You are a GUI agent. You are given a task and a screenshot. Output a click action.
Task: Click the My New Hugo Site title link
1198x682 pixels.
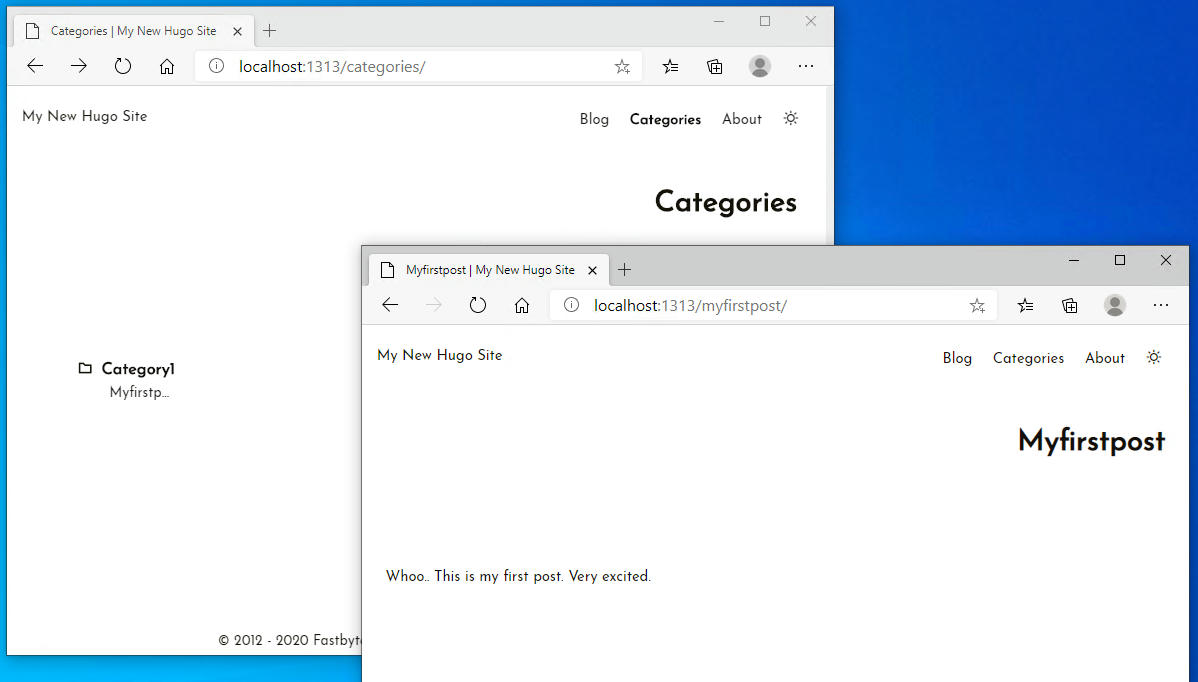point(439,354)
